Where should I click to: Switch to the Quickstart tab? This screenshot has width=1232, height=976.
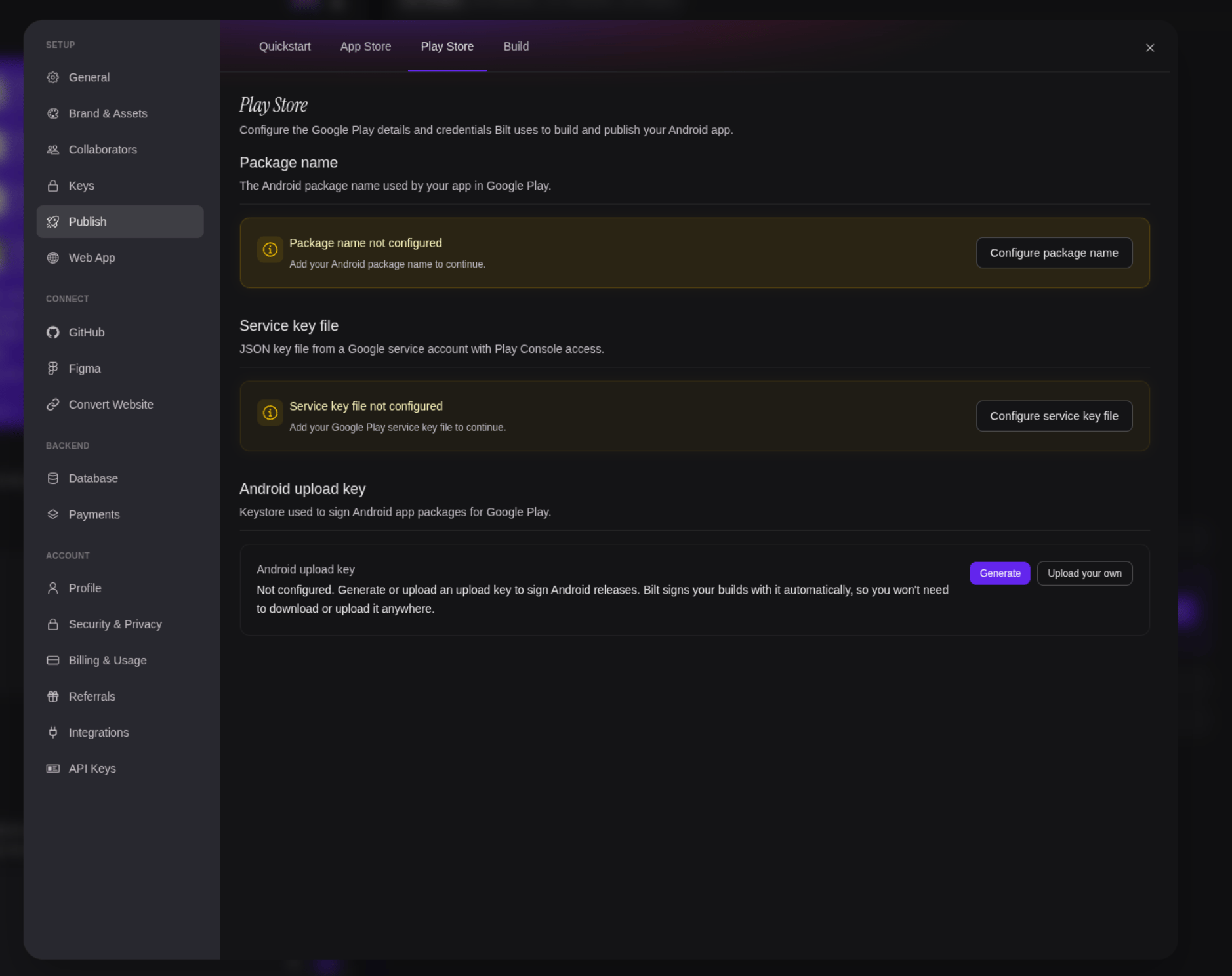(285, 47)
